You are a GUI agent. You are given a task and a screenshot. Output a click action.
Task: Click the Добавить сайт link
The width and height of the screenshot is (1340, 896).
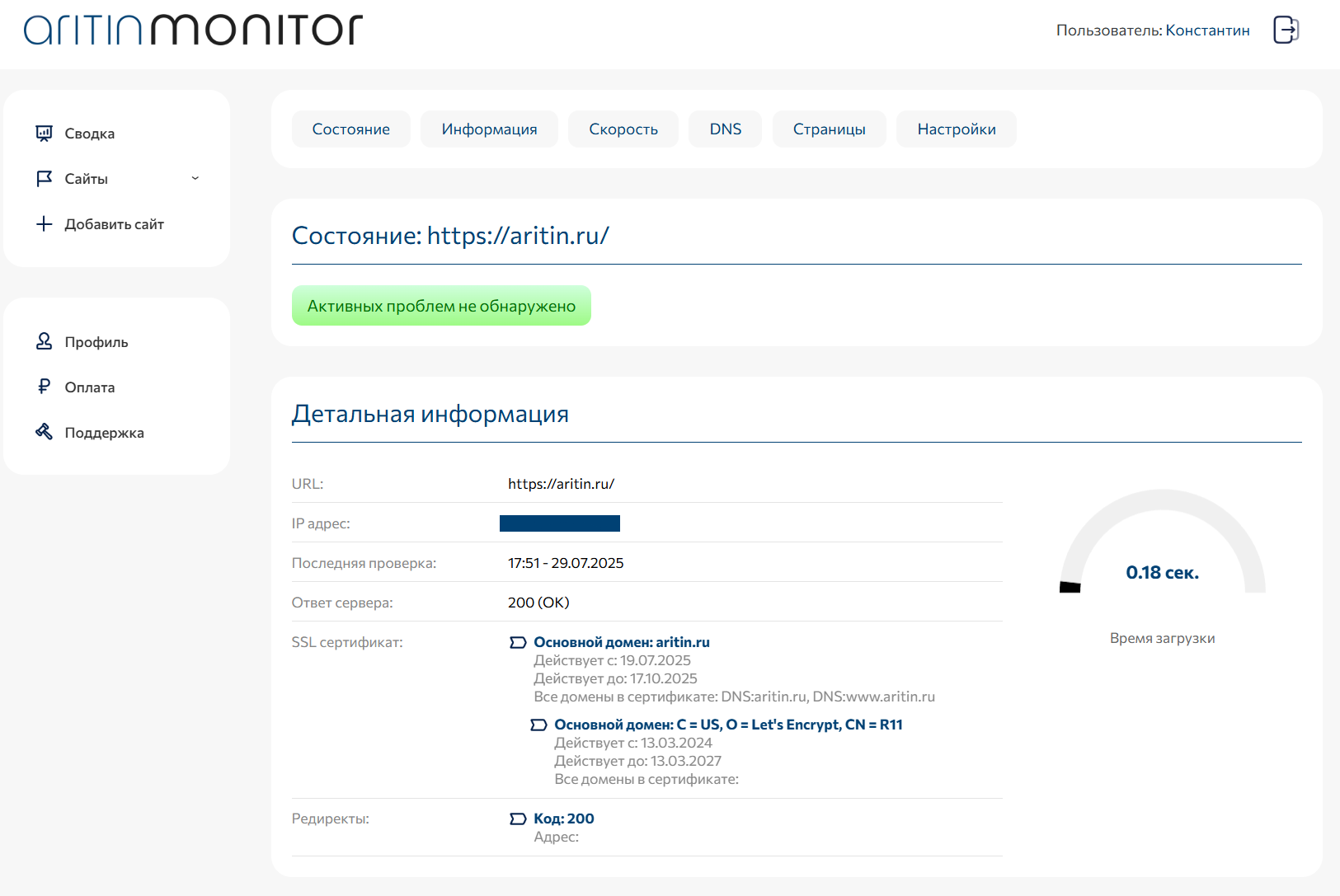click(115, 224)
